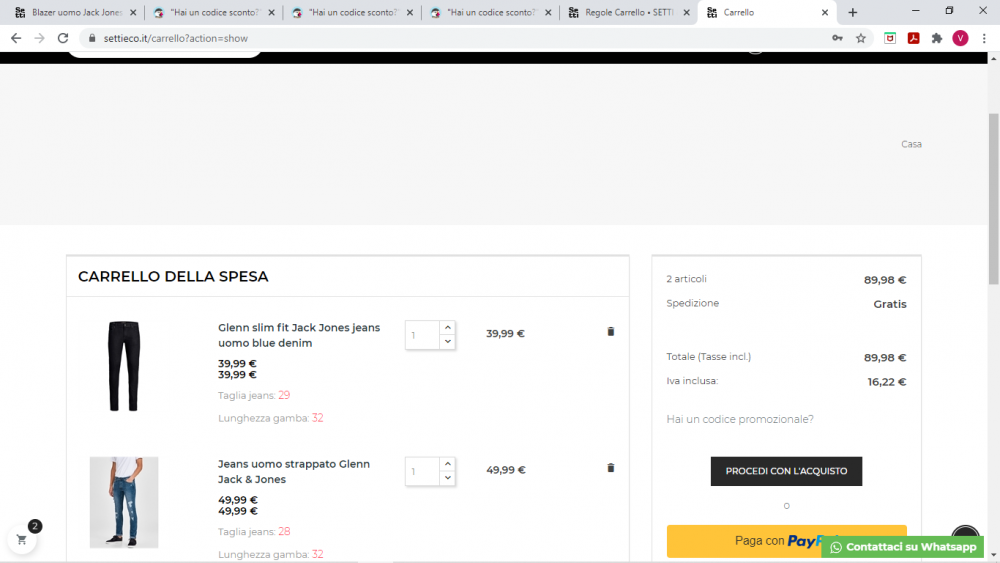This screenshot has height=563, width=1000.
Task: Select 2 articoli label
Action: coord(686,279)
